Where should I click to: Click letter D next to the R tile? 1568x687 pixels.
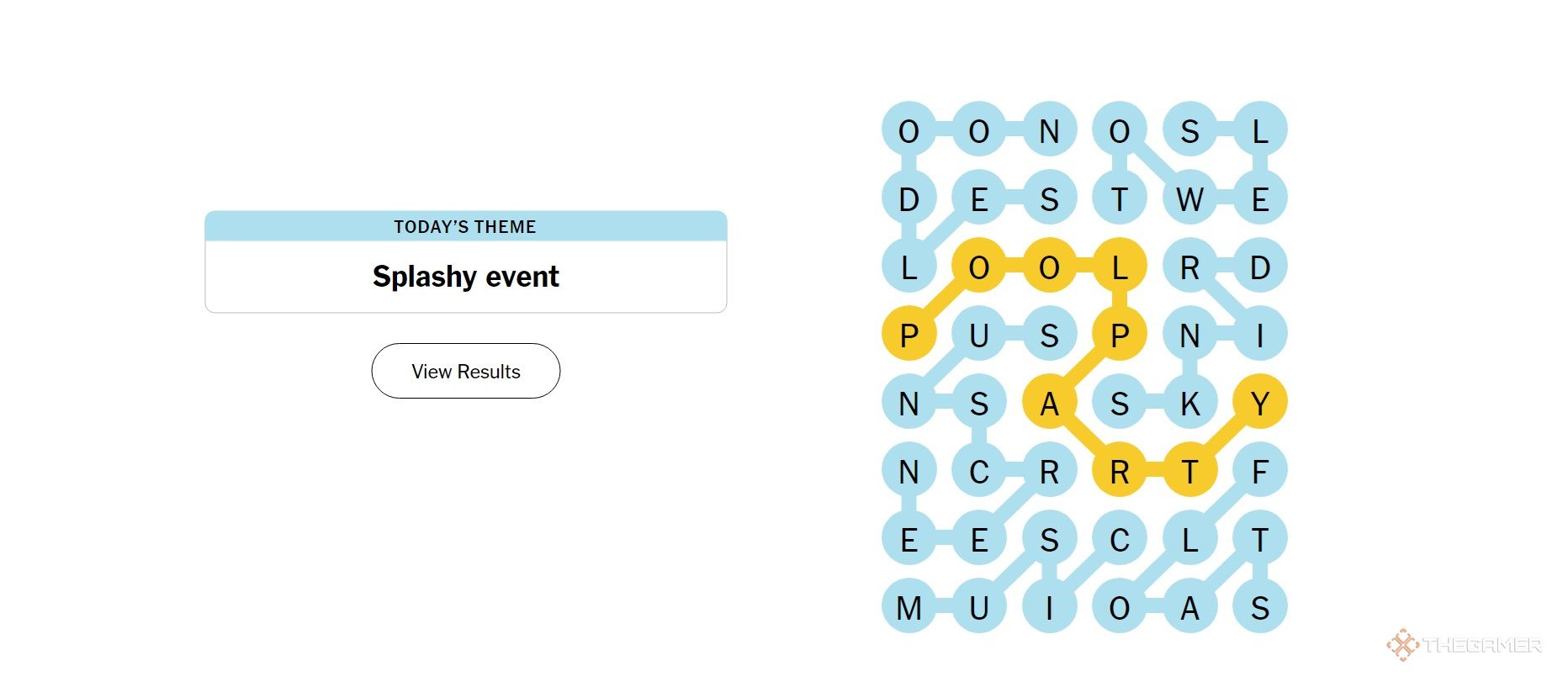coord(1259,267)
